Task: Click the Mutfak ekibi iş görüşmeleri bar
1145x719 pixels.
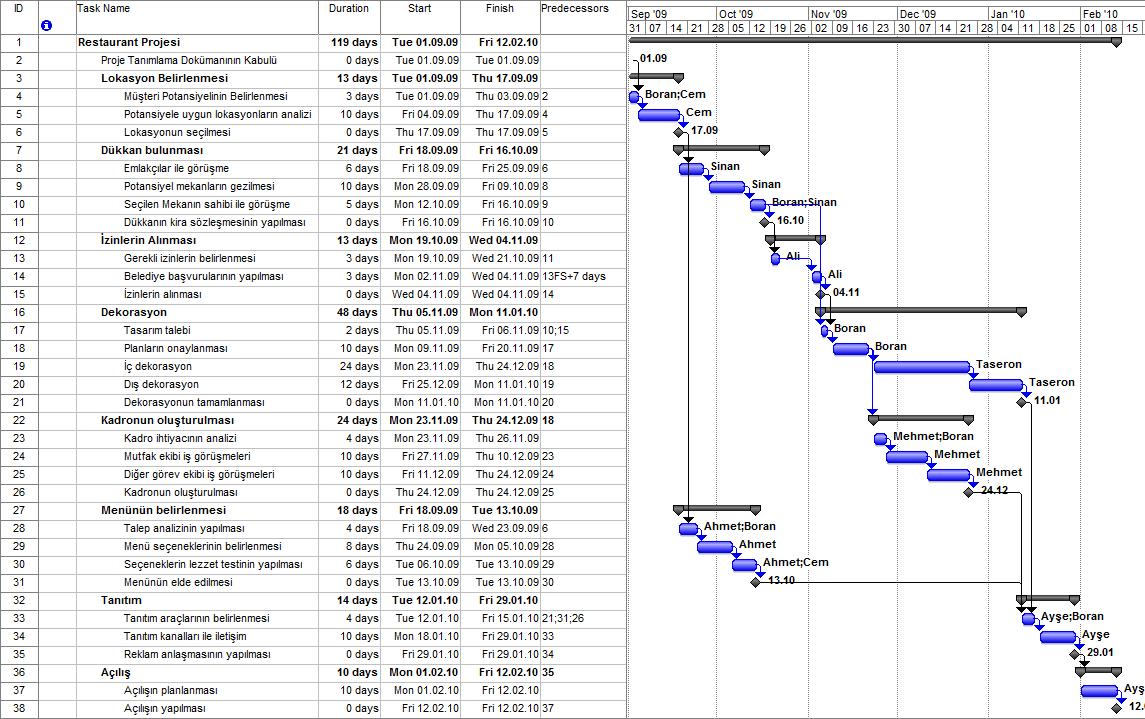Action: (x=906, y=456)
